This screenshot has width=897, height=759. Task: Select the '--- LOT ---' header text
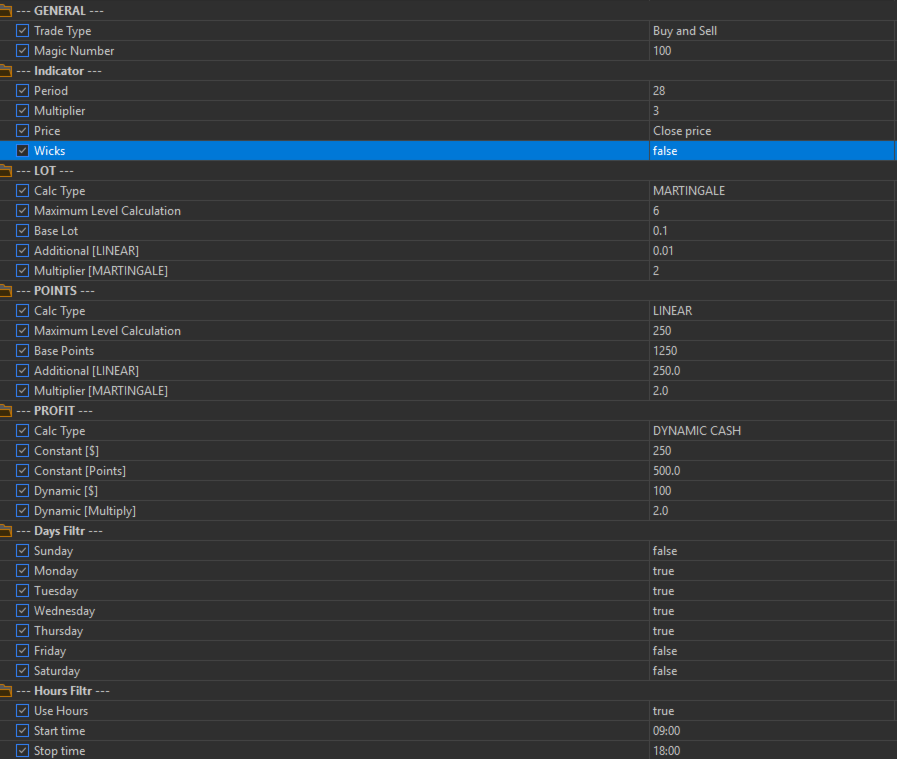tap(45, 171)
